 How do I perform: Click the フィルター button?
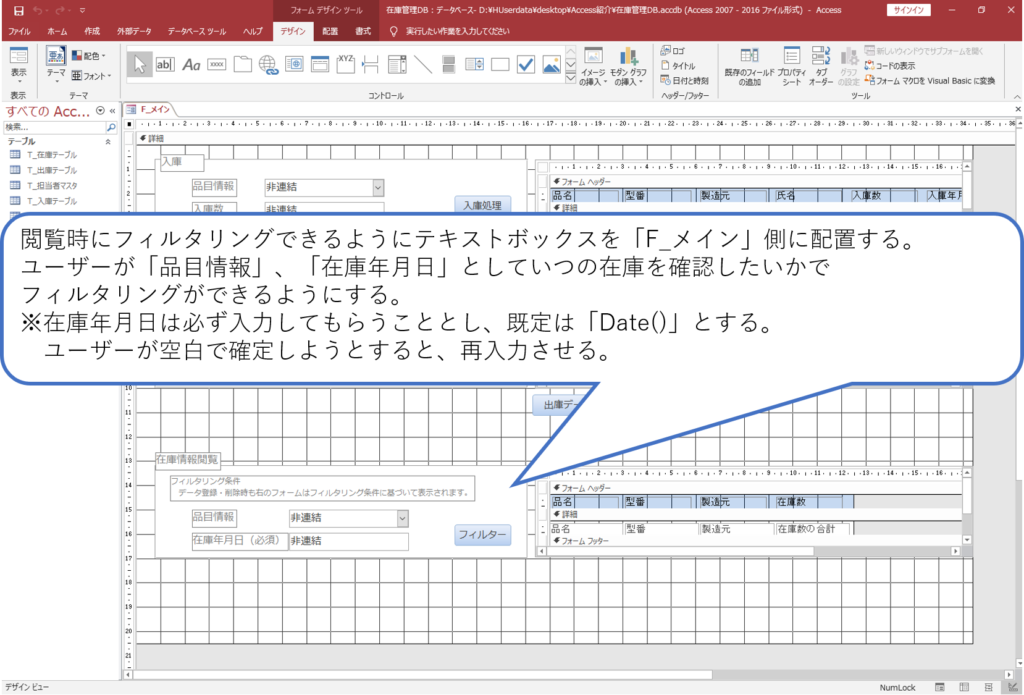(x=482, y=535)
